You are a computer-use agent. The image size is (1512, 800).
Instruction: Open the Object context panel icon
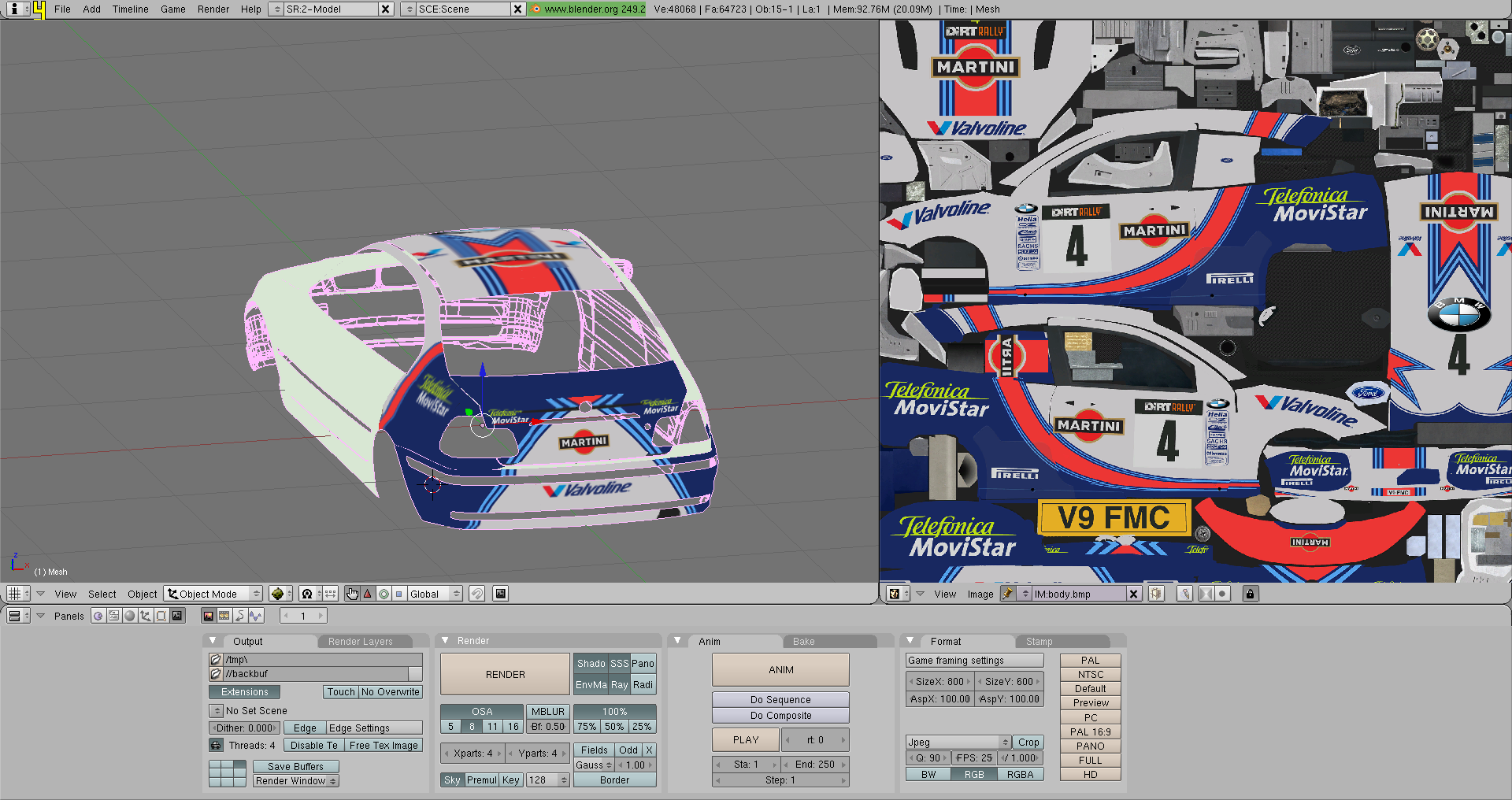(145, 616)
